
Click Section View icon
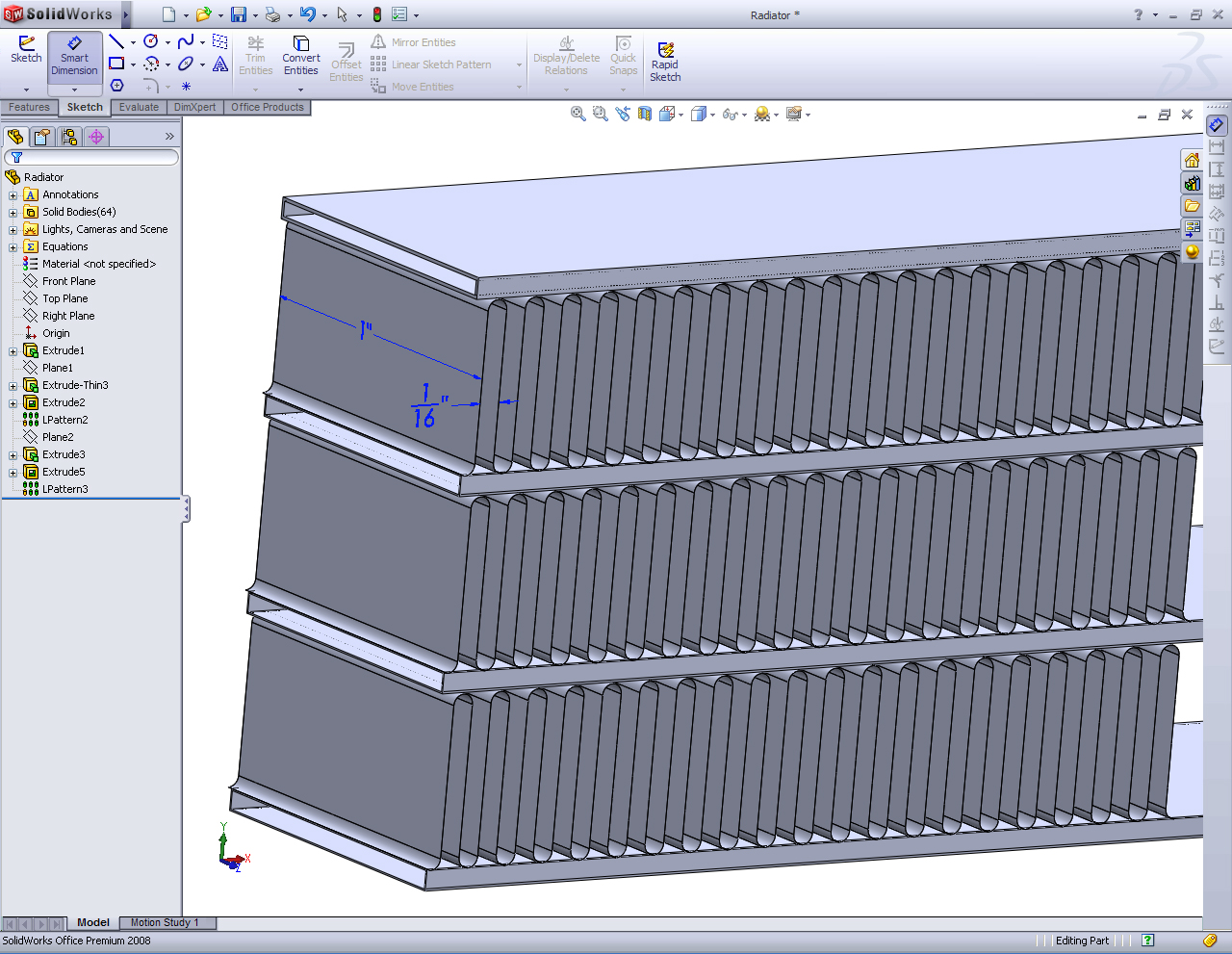click(645, 114)
